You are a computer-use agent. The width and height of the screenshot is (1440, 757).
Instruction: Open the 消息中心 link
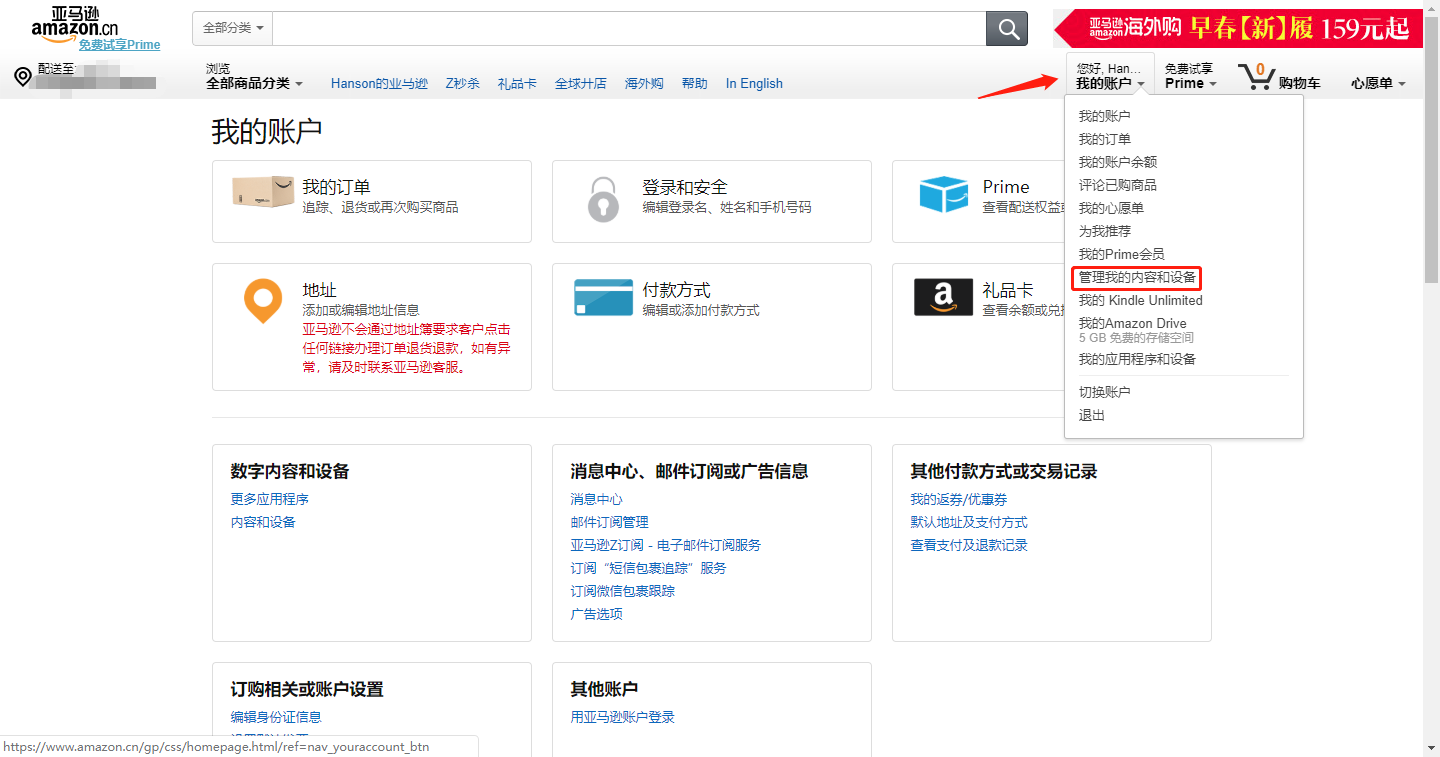597,499
